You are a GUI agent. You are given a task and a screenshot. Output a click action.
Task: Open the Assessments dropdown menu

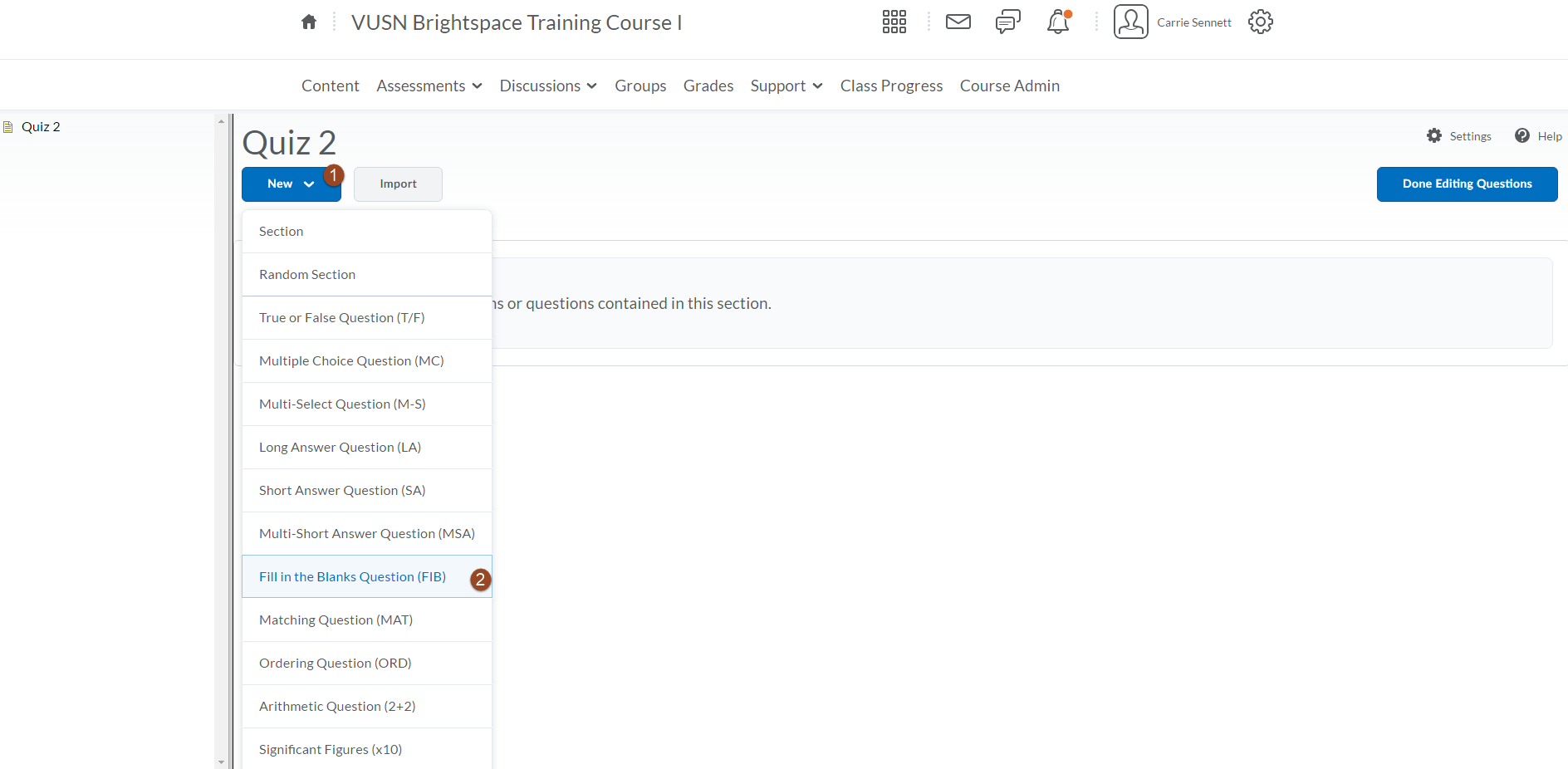(x=429, y=86)
